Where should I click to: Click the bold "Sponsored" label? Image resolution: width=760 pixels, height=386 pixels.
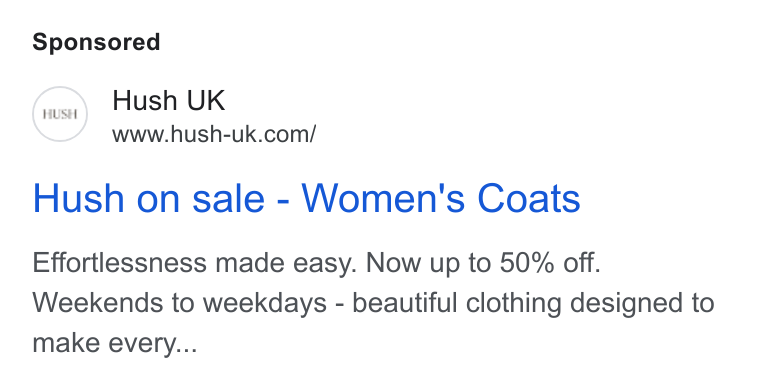coord(96,42)
